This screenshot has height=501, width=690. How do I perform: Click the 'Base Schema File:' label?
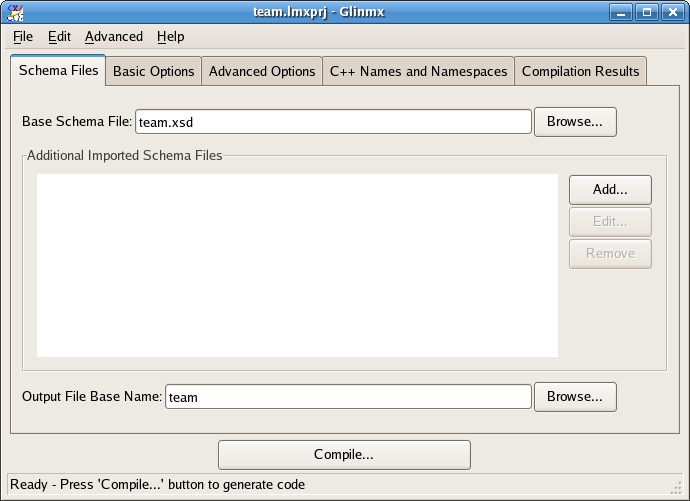[77, 121]
